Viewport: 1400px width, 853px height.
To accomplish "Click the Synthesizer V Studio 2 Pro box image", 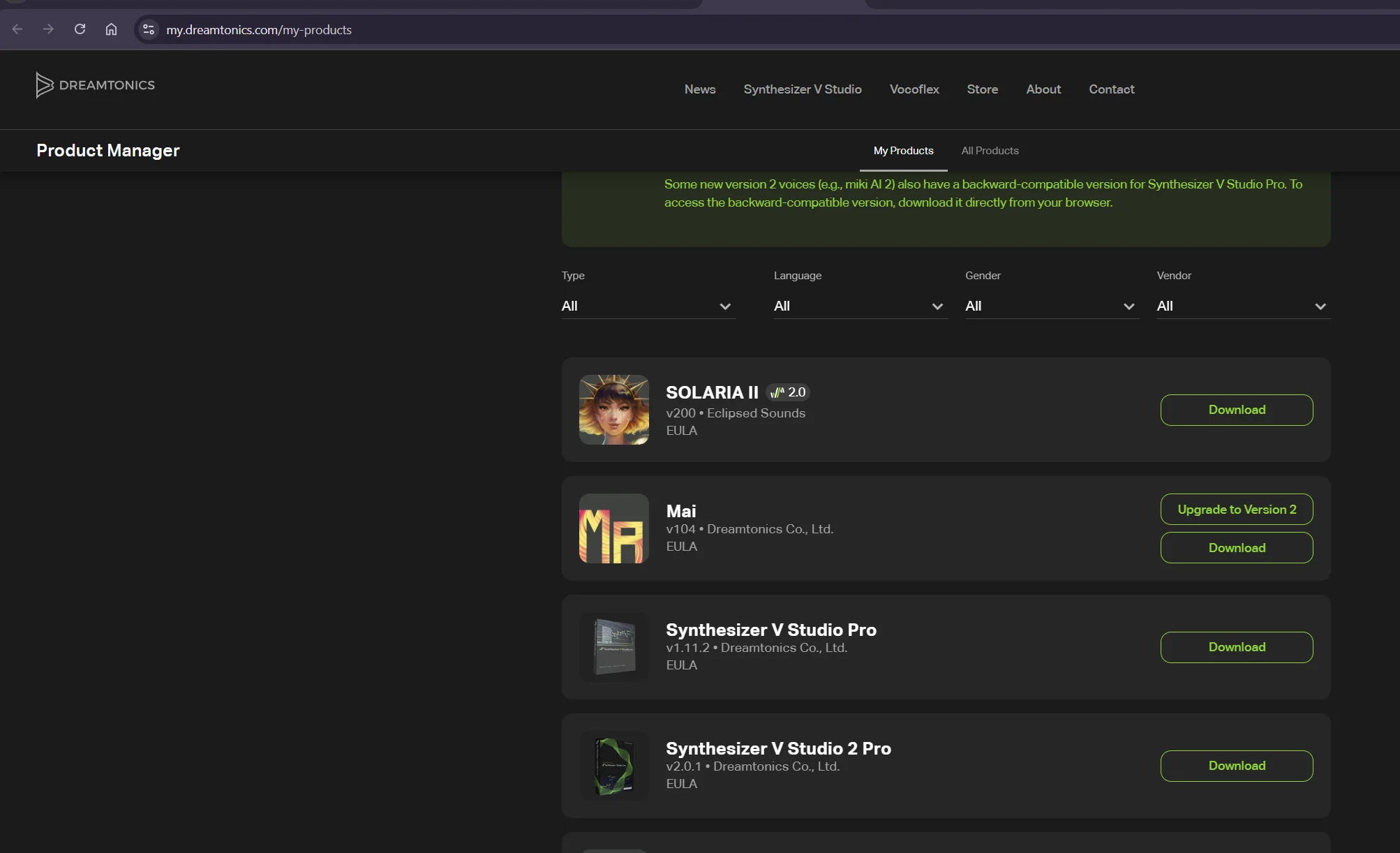I will click(614, 766).
